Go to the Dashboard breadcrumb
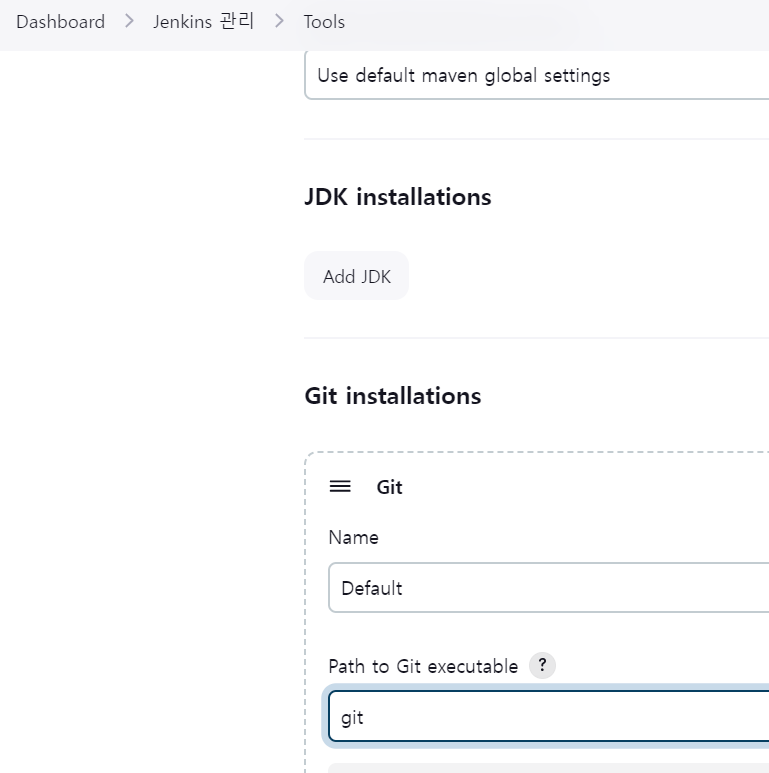 pyautogui.click(x=61, y=22)
